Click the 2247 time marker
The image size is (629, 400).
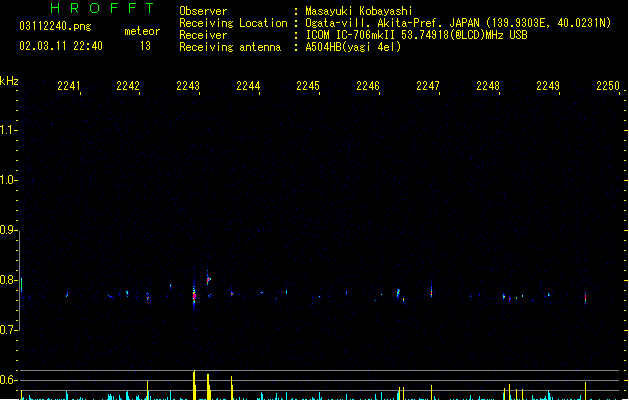coord(428,86)
